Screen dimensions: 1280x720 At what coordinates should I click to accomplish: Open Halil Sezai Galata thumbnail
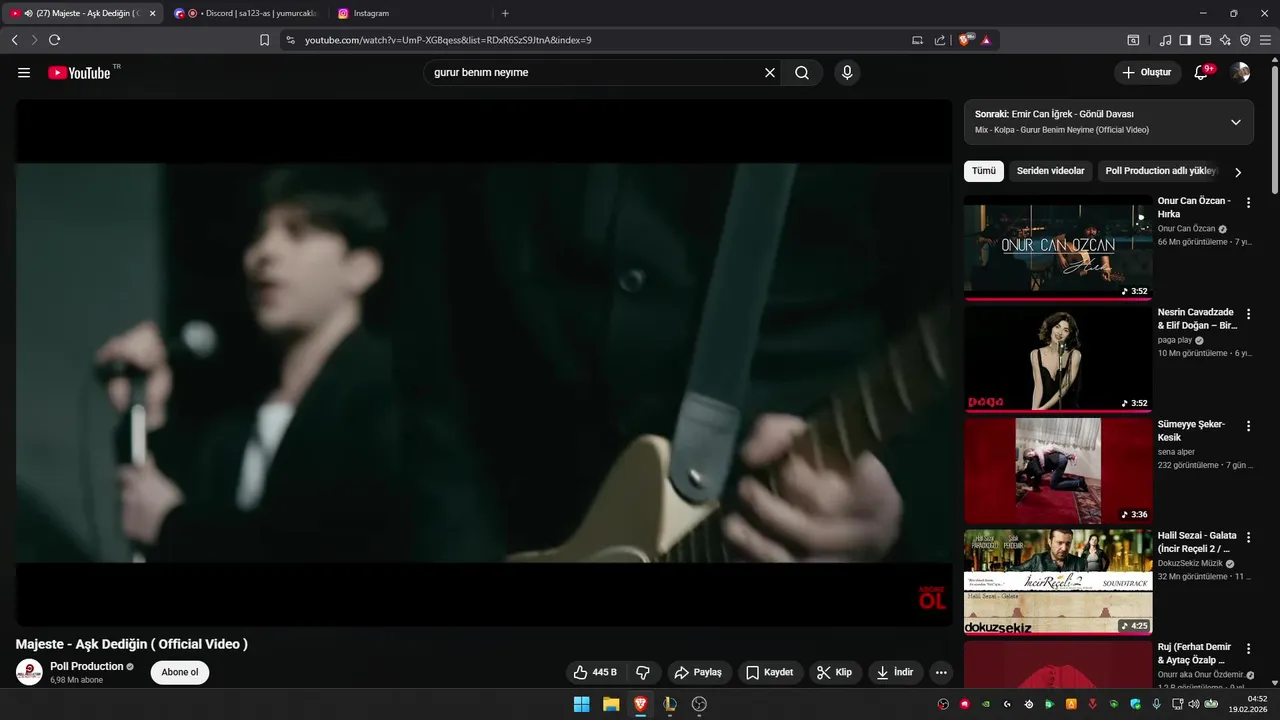coord(1058,582)
